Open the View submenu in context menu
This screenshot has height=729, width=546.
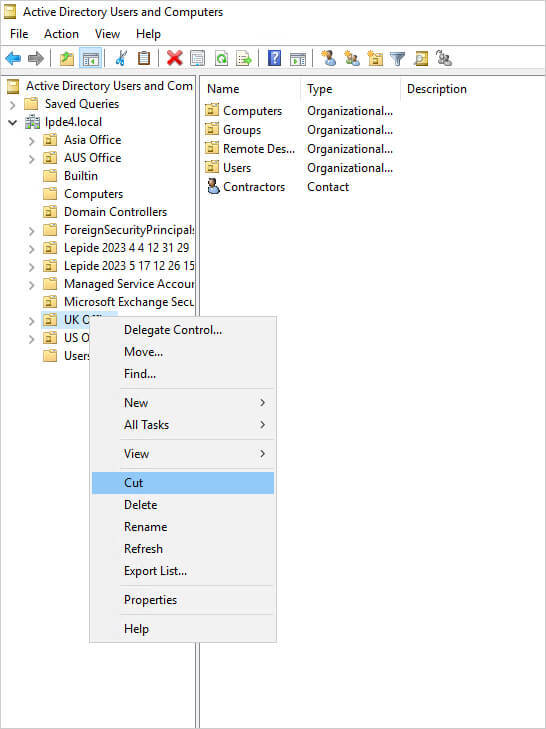(x=183, y=453)
